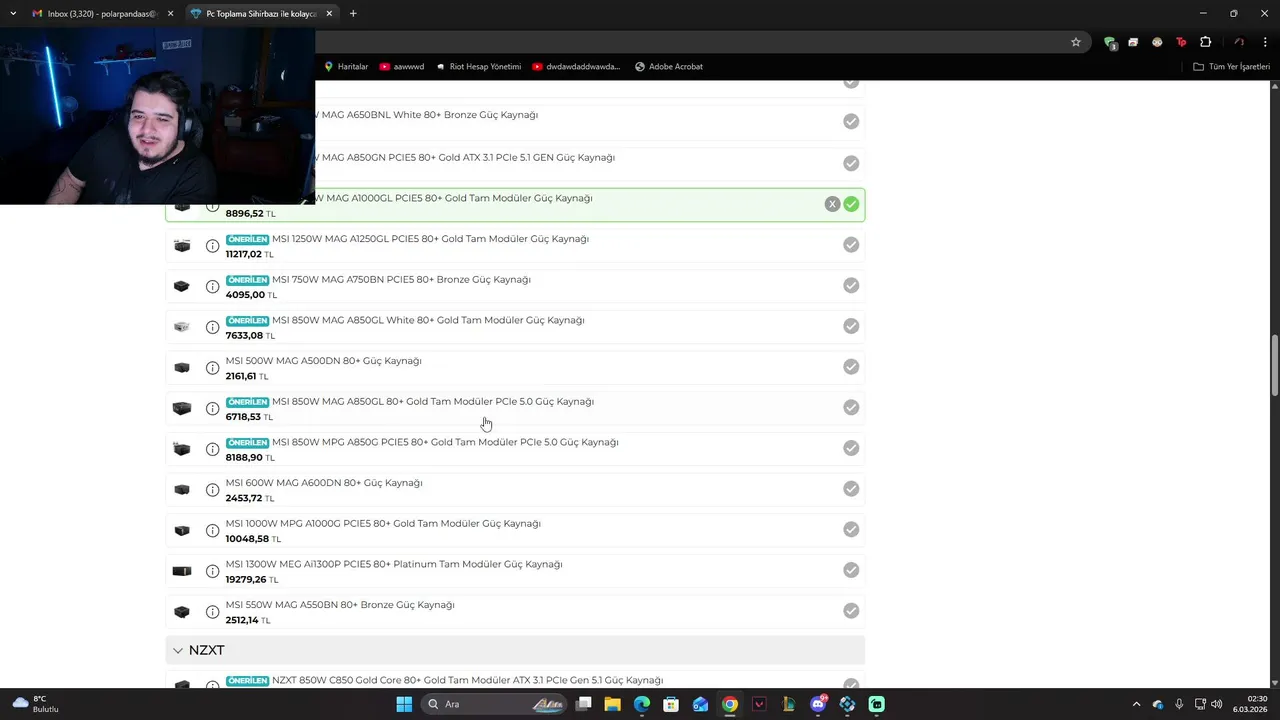The width and height of the screenshot is (1280, 720).
Task: Select the MSI A650BNL White 80+ Bronze checkmark
Action: click(851, 121)
